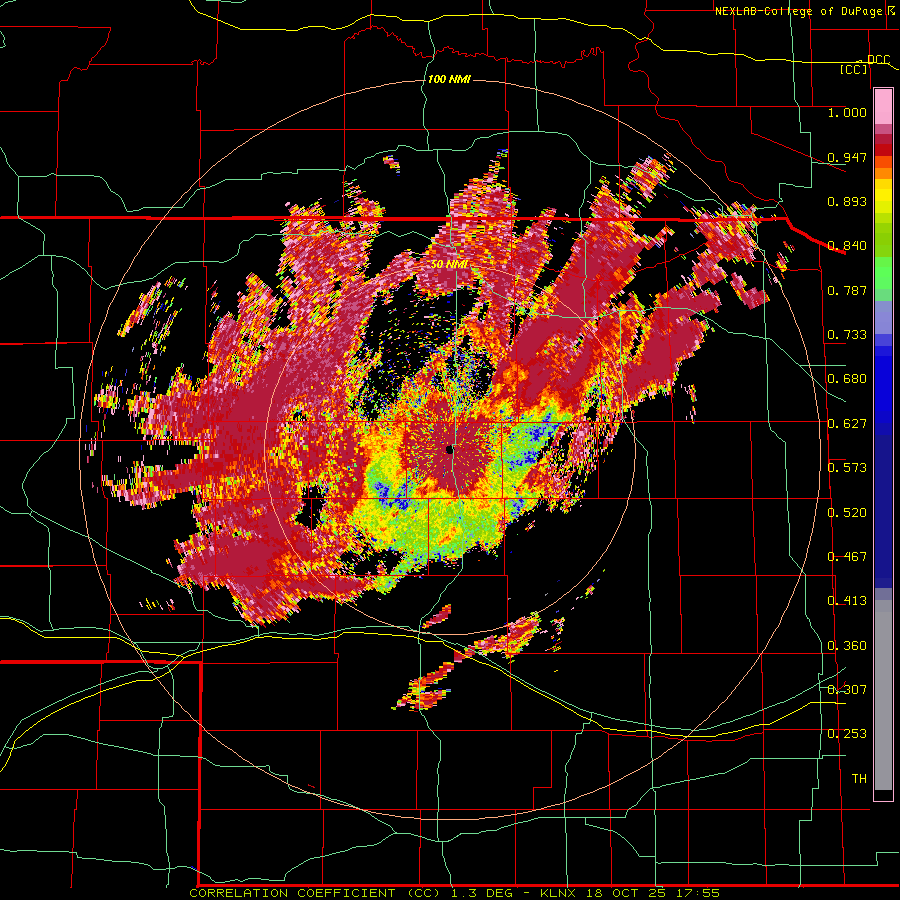
Task: Click the 0.947 scale value
Action: point(847,157)
